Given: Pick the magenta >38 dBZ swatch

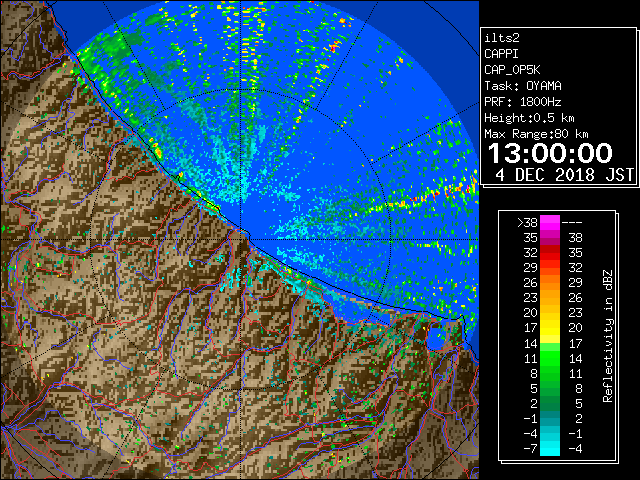Looking at the screenshot, I should point(550,222).
